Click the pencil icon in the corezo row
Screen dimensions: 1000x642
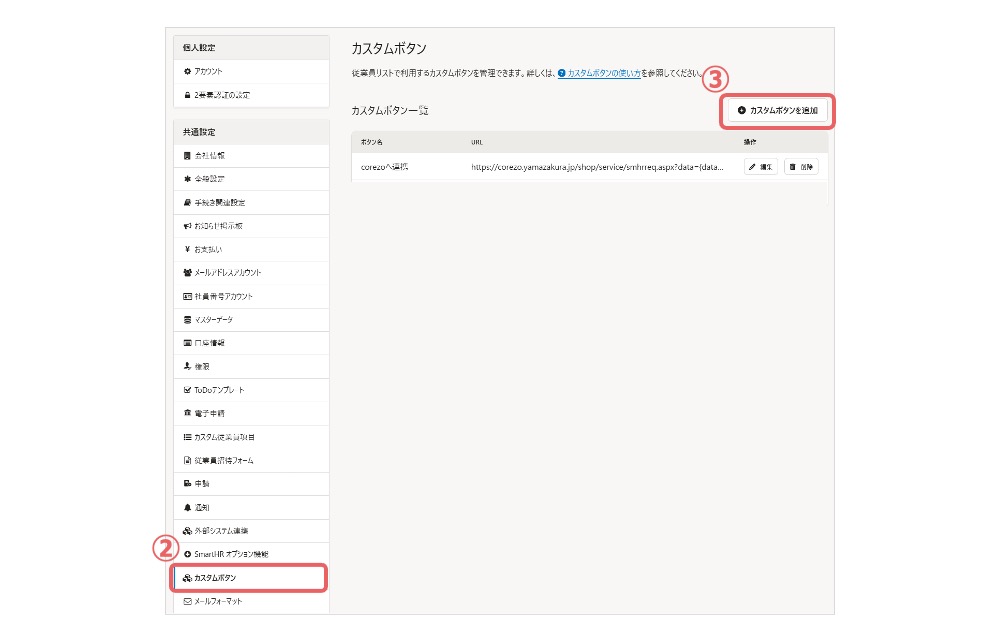pyautogui.click(x=752, y=167)
